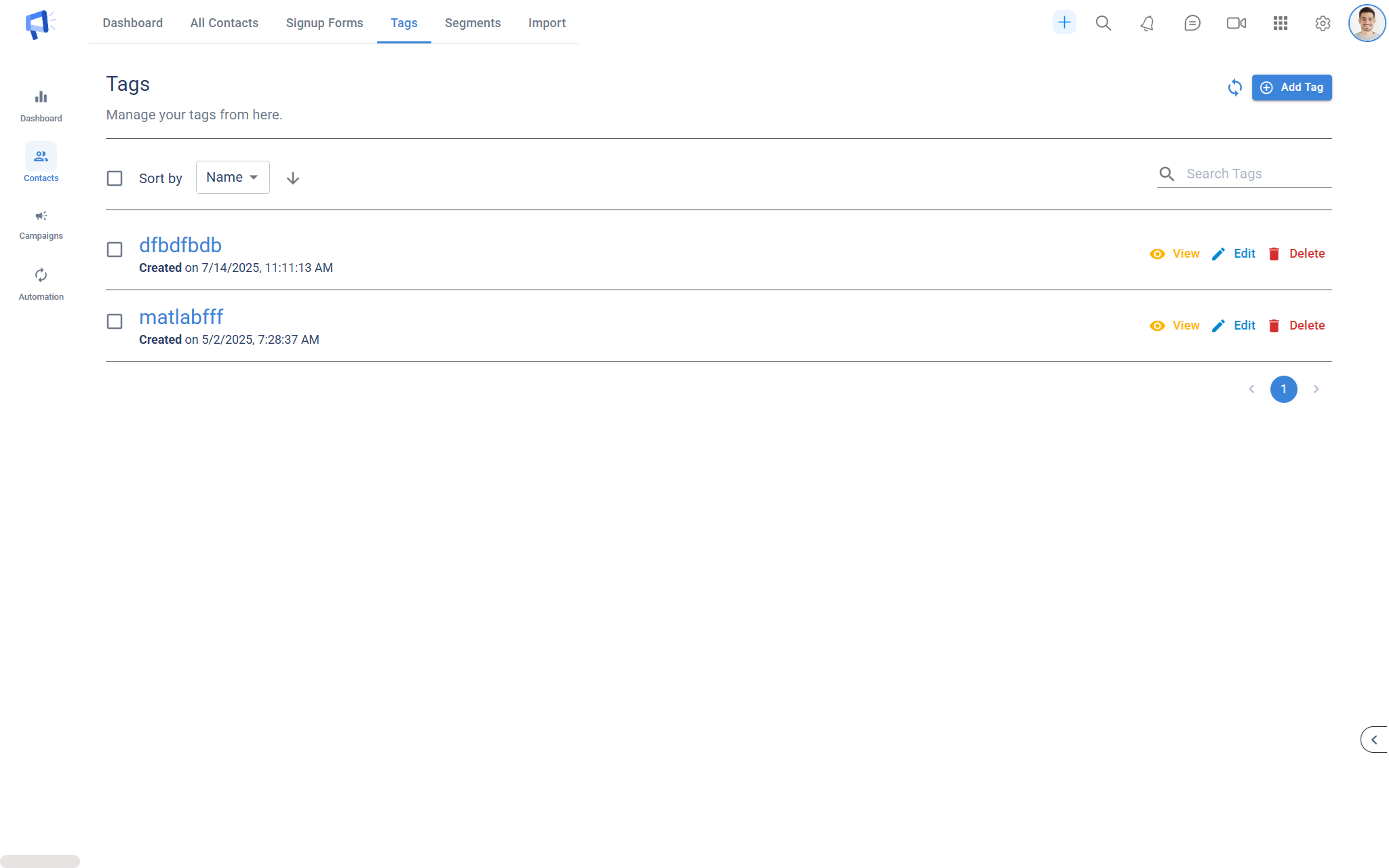Open the apps grid icon

coord(1280,24)
